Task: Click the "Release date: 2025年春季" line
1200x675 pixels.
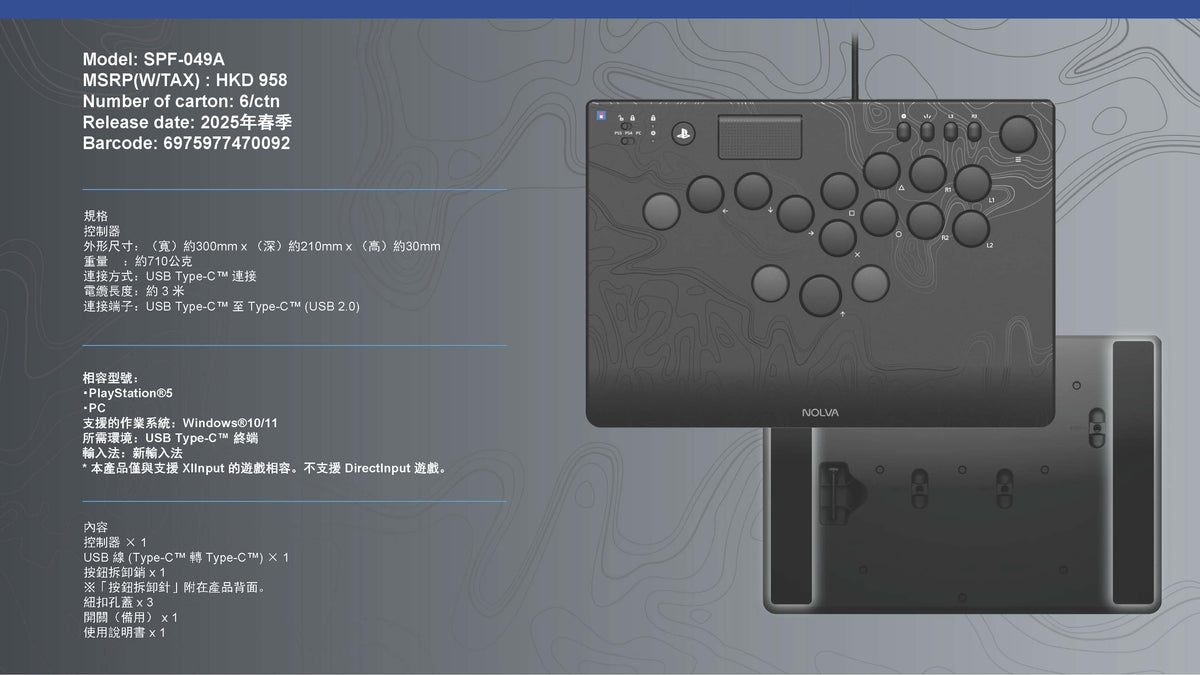Action: 188,122
